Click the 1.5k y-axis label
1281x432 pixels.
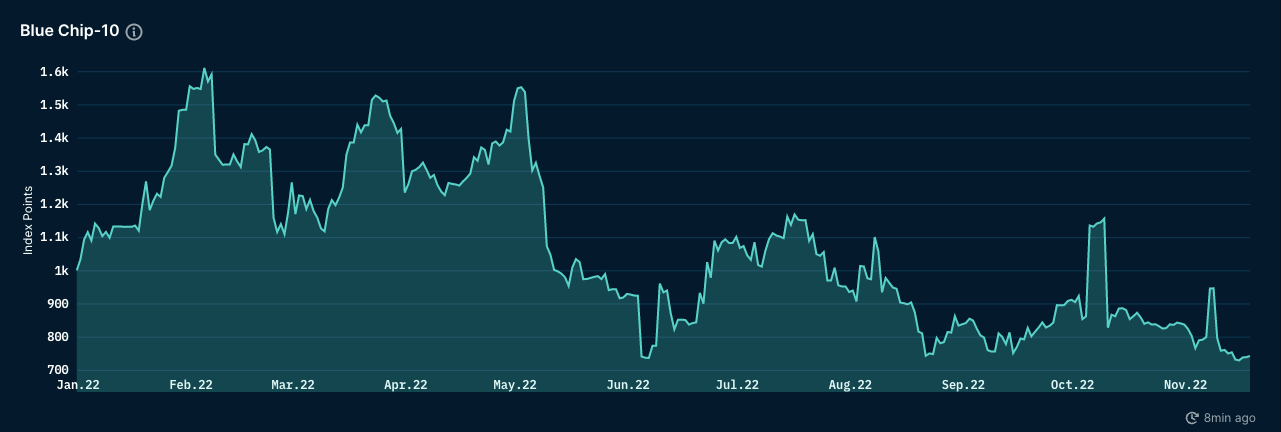point(54,105)
